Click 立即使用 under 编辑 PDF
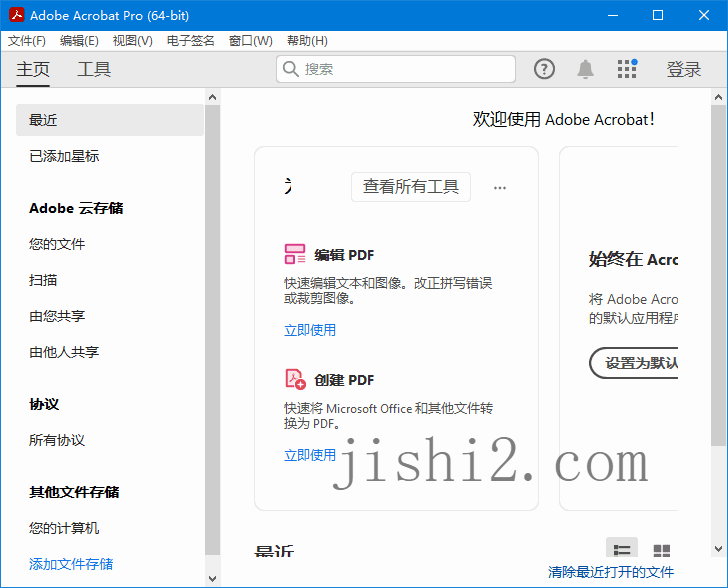 point(310,330)
